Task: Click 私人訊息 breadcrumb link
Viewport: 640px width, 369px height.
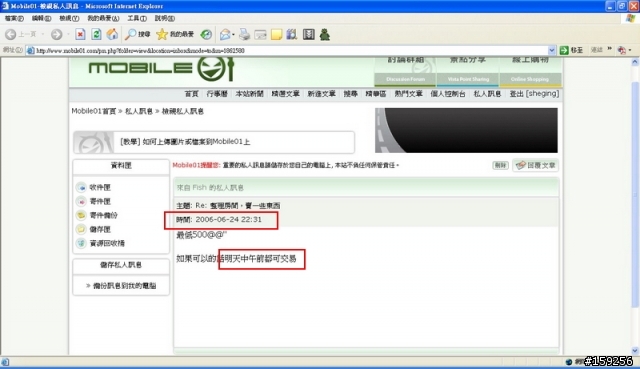Action: pyautogui.click(x=139, y=111)
